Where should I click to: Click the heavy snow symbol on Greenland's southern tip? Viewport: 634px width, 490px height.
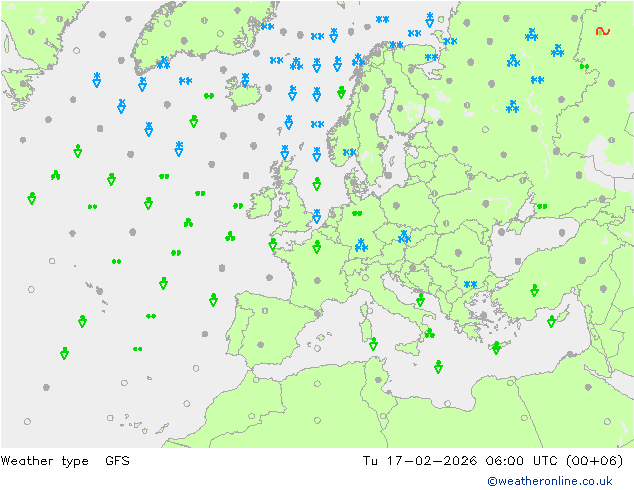point(163,63)
